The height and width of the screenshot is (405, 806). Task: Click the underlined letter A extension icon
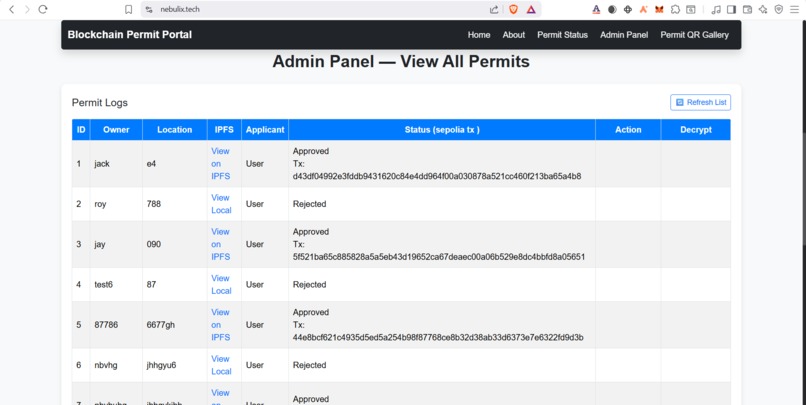point(596,9)
